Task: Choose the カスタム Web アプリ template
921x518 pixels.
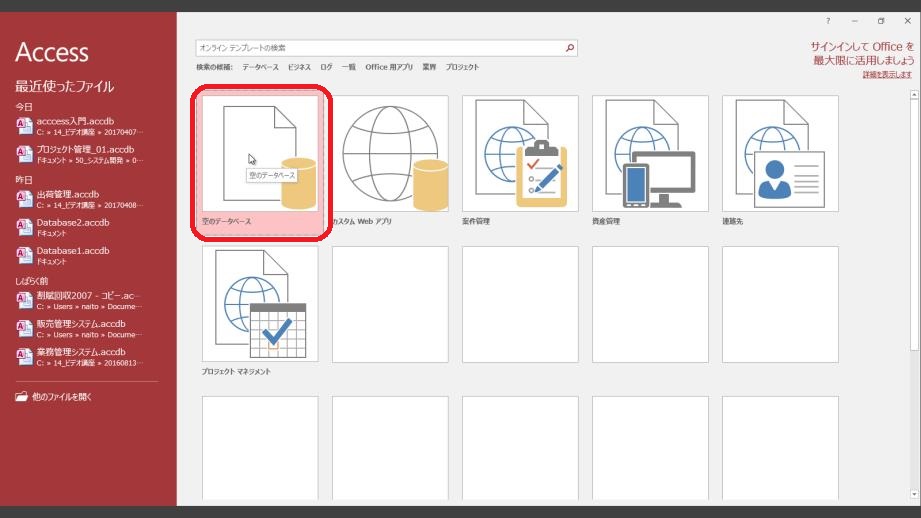Action: point(390,161)
